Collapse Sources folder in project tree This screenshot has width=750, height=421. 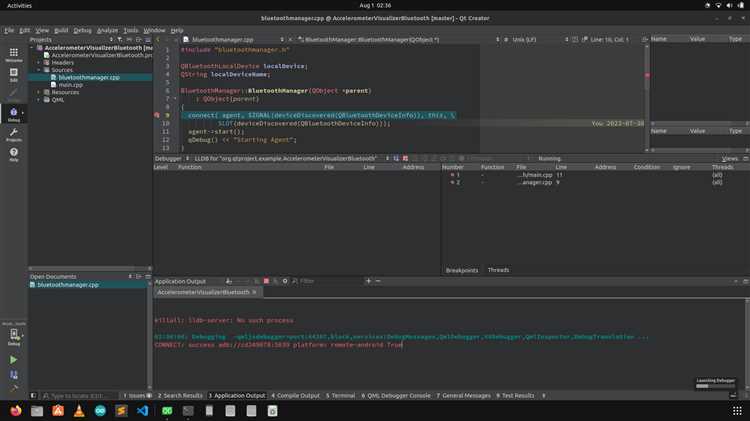click(x=39, y=70)
